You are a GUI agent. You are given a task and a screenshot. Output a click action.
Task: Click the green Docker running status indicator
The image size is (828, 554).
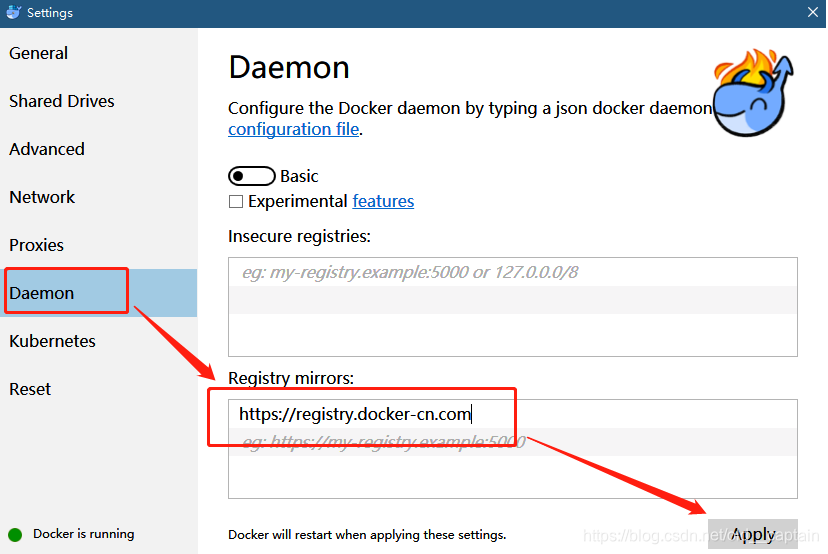(15, 534)
